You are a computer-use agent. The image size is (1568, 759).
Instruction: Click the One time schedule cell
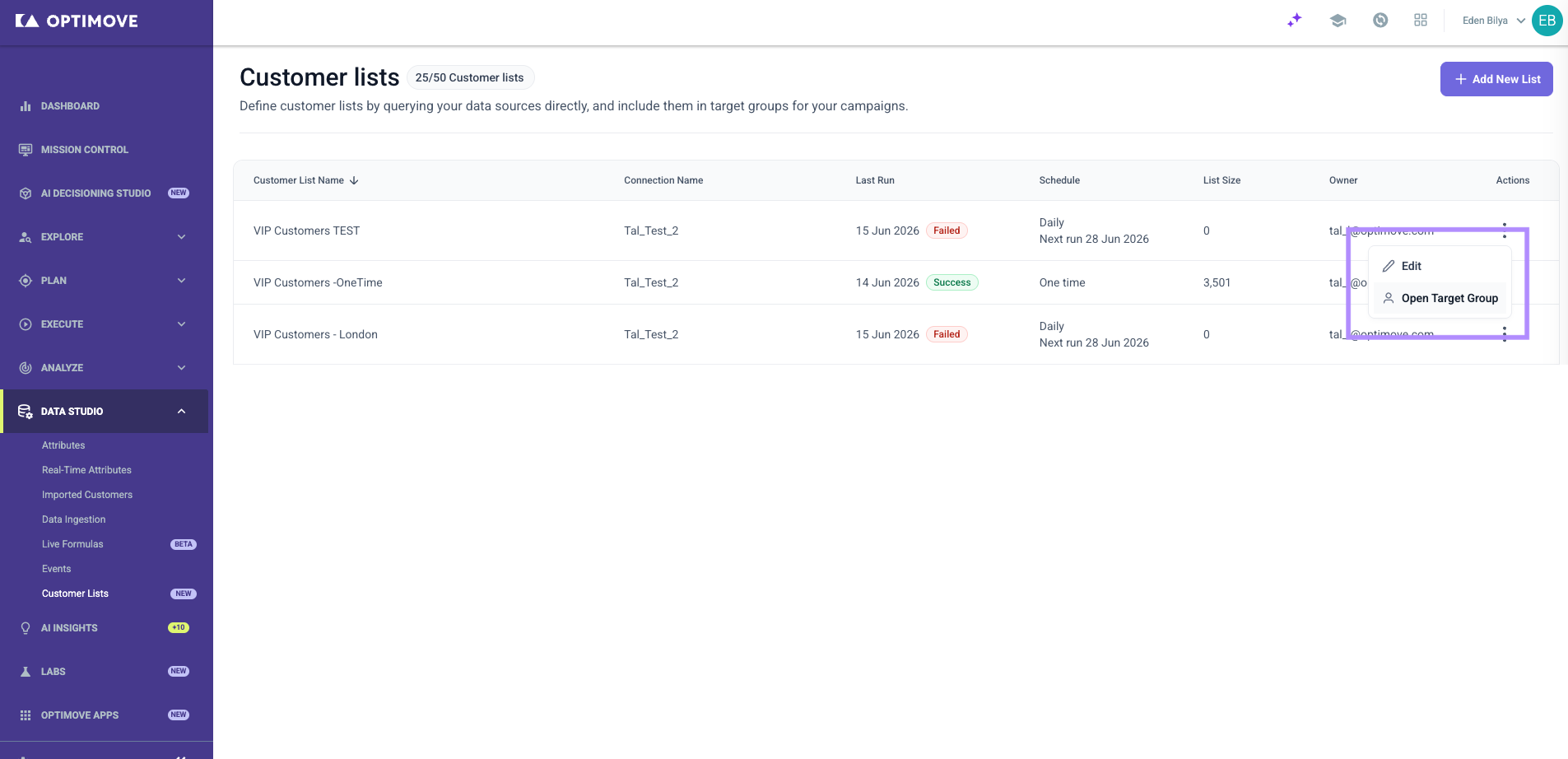click(x=1062, y=282)
